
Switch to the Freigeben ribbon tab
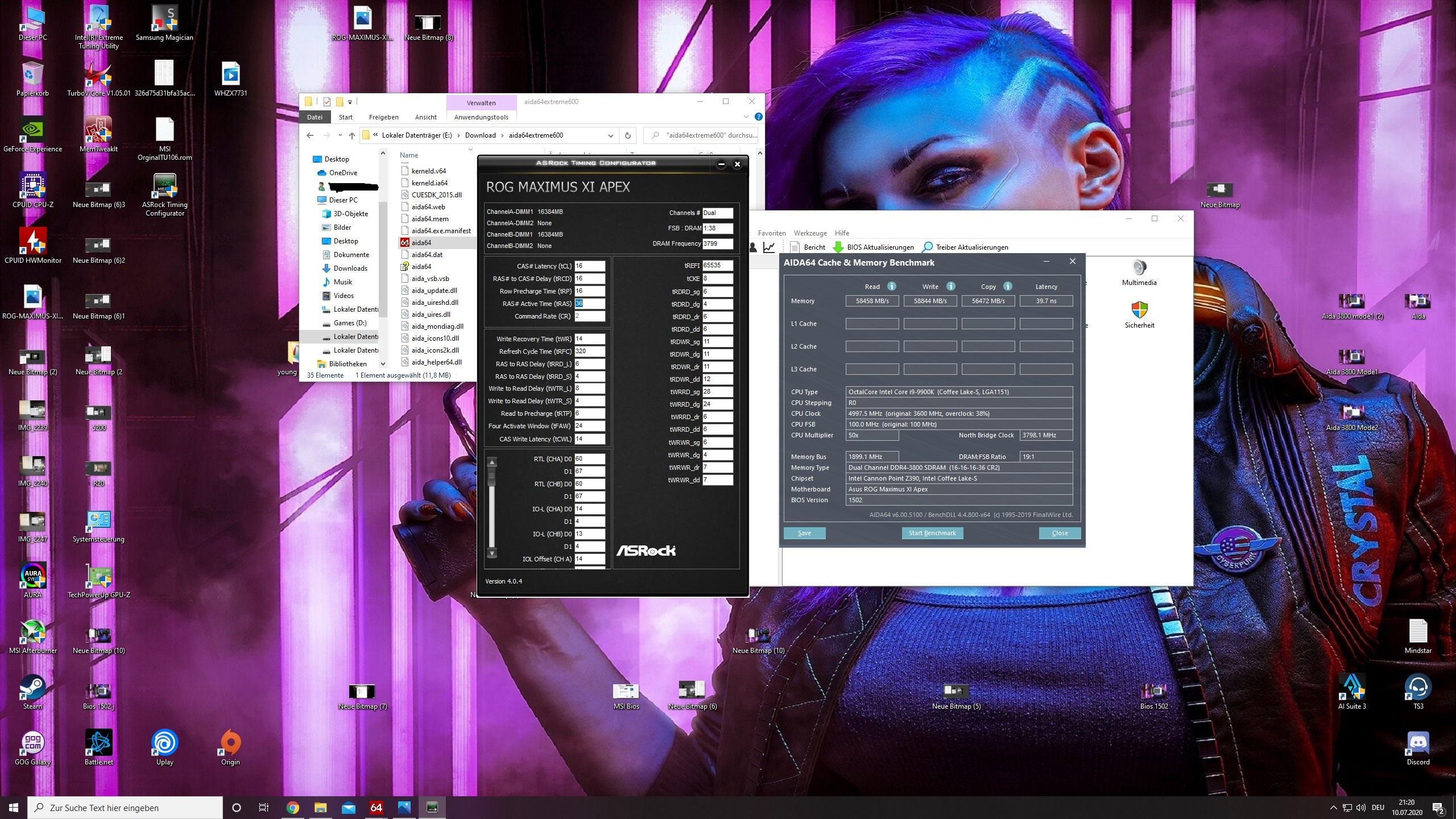(x=383, y=117)
